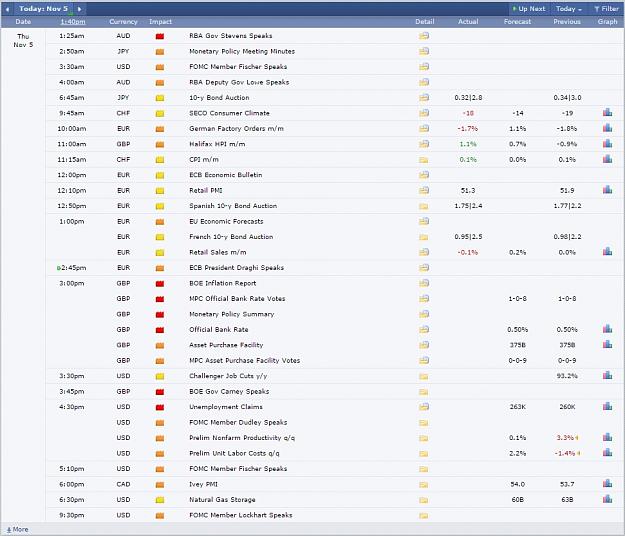Go to previous day arrow
The height and width of the screenshot is (536, 625).
pos(7,9)
